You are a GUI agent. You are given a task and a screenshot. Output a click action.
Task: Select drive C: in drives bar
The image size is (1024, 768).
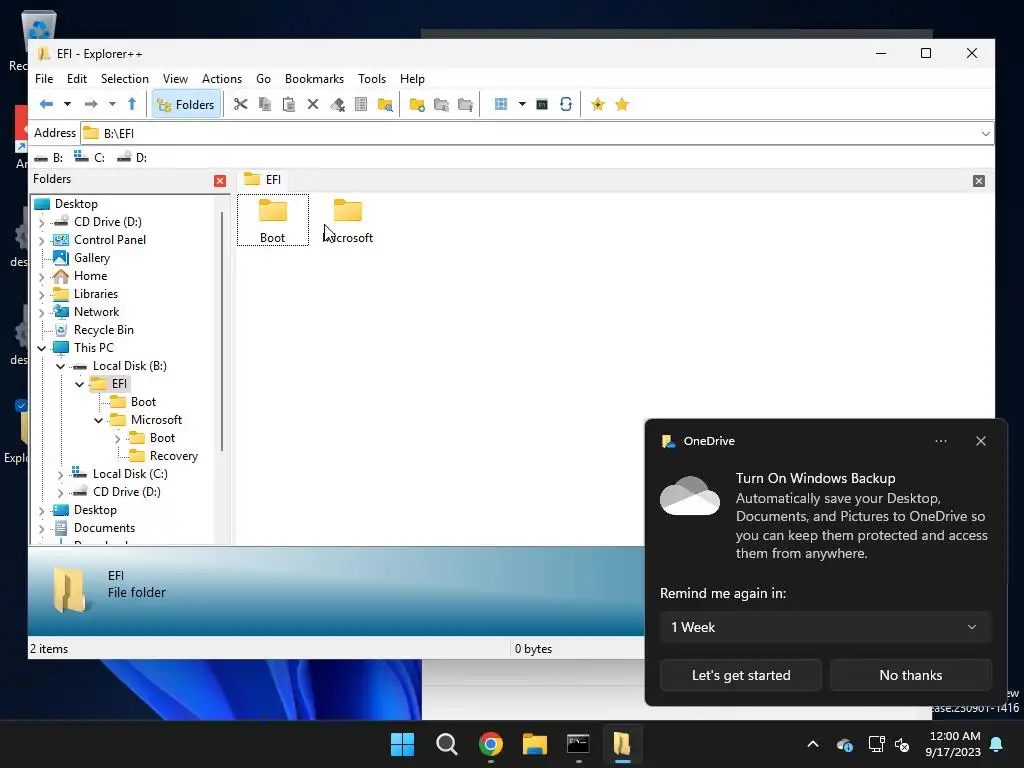pos(89,157)
